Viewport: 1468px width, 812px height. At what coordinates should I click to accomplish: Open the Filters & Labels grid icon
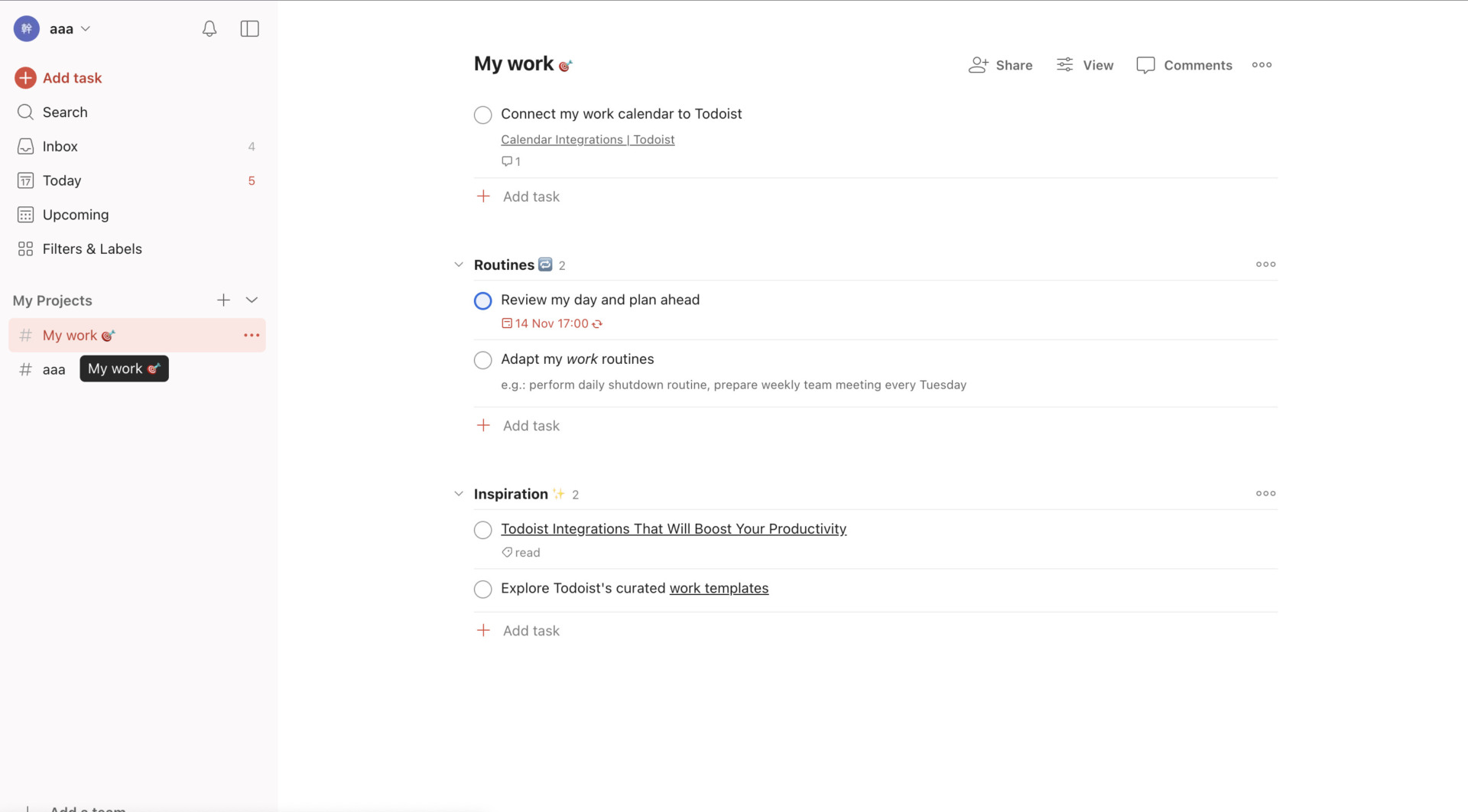click(25, 248)
